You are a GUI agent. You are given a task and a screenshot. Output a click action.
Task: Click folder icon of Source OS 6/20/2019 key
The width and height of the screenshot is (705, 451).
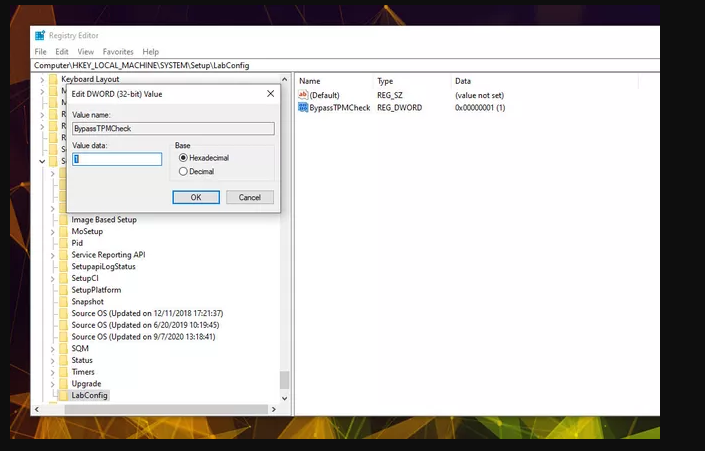click(64, 325)
